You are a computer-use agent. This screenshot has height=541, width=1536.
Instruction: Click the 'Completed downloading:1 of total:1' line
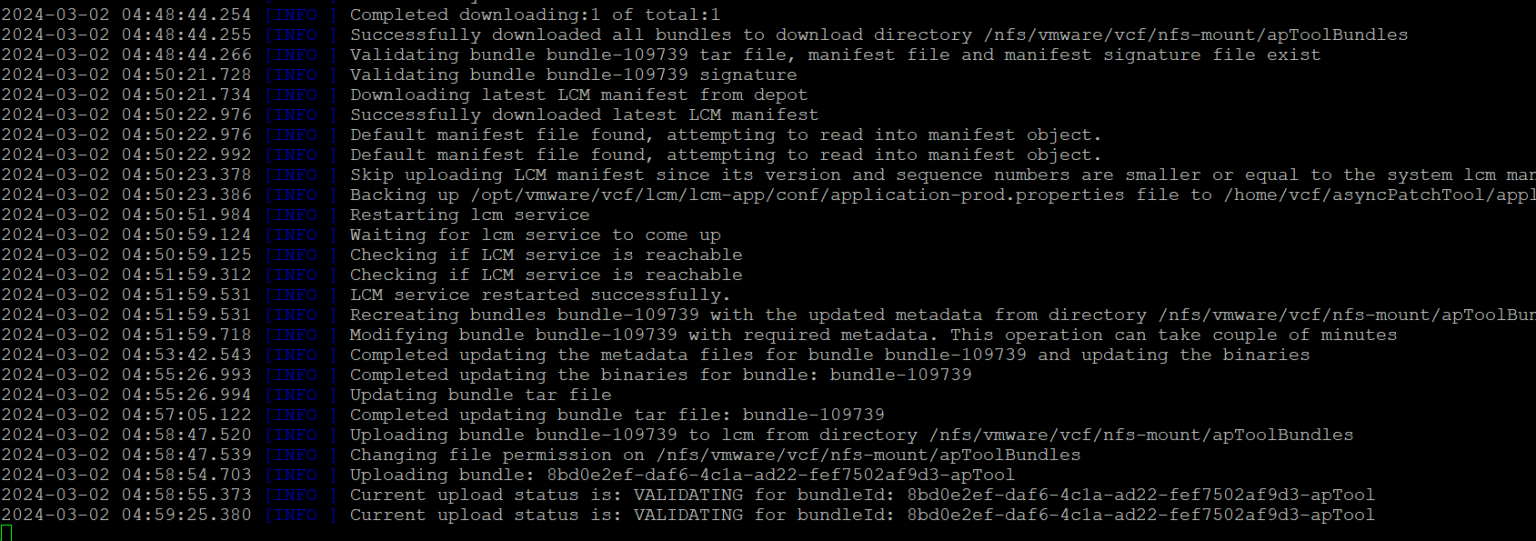(534, 15)
